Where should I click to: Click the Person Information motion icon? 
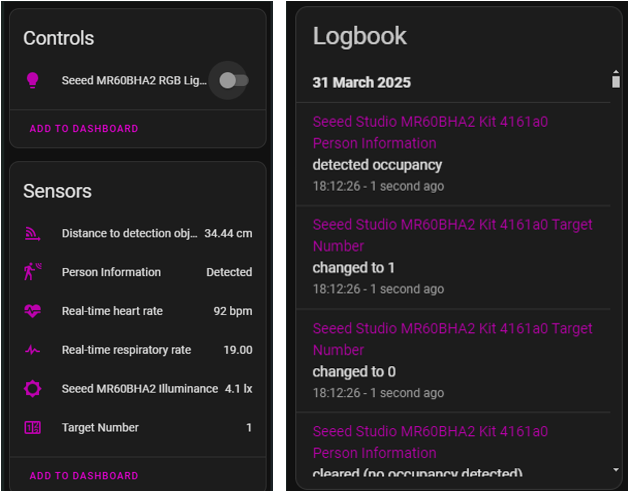click(x=32, y=272)
